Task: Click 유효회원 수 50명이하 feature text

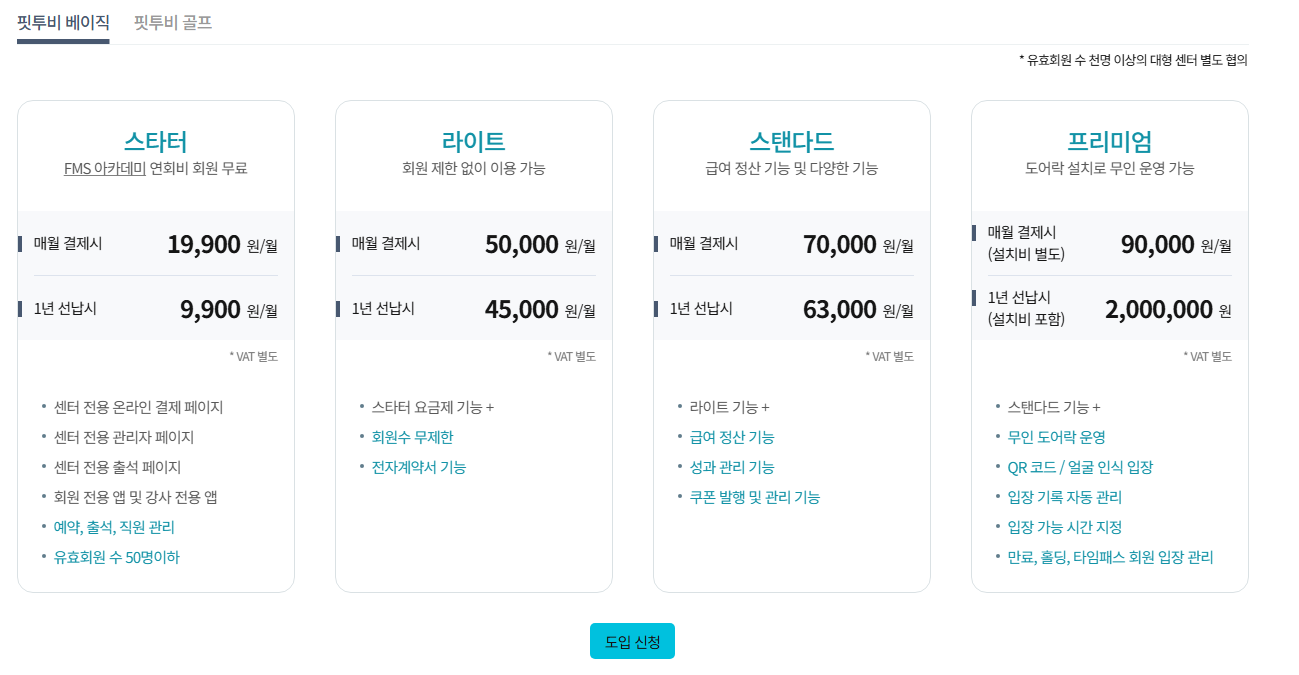Action: click(x=117, y=557)
